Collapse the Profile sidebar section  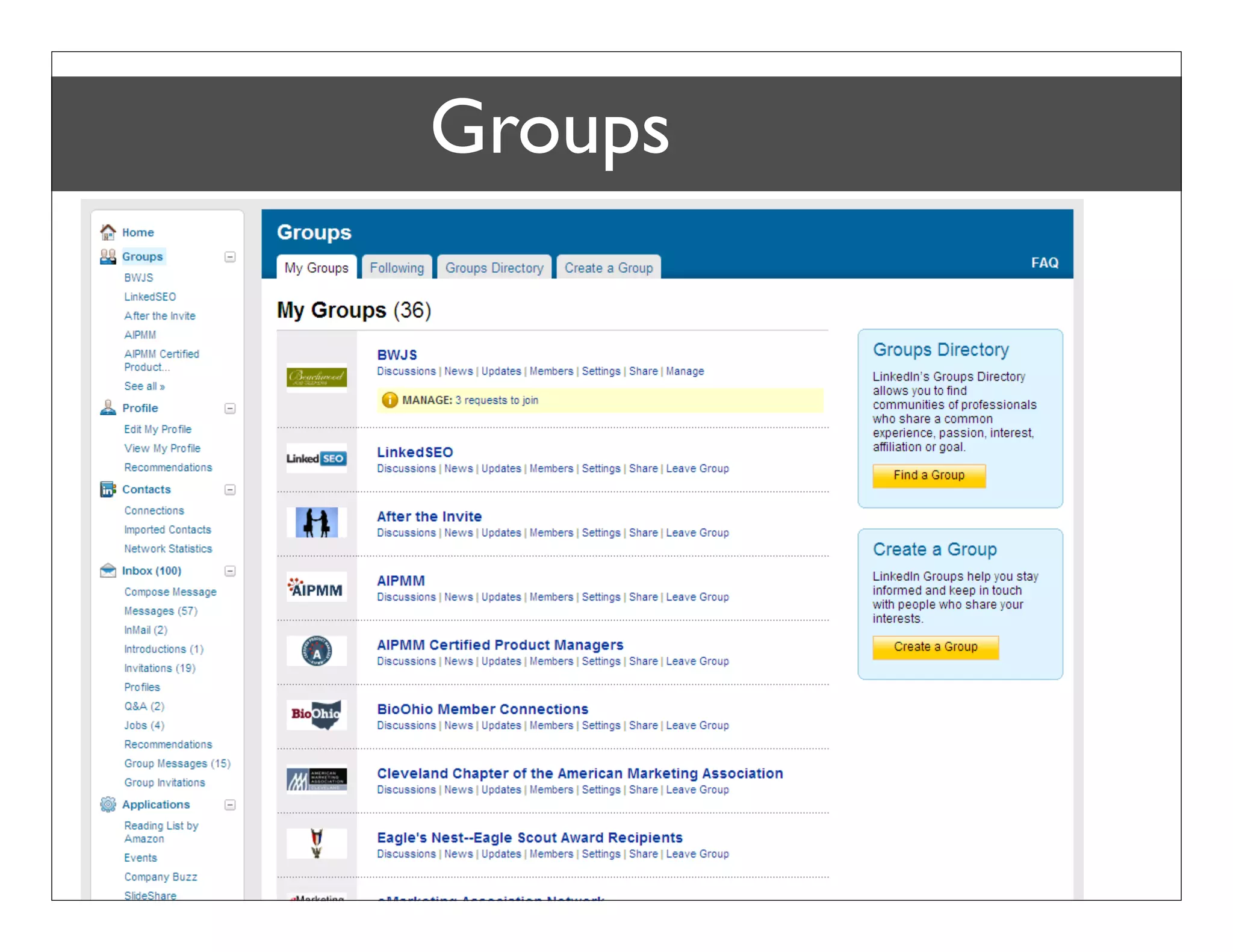click(x=230, y=409)
